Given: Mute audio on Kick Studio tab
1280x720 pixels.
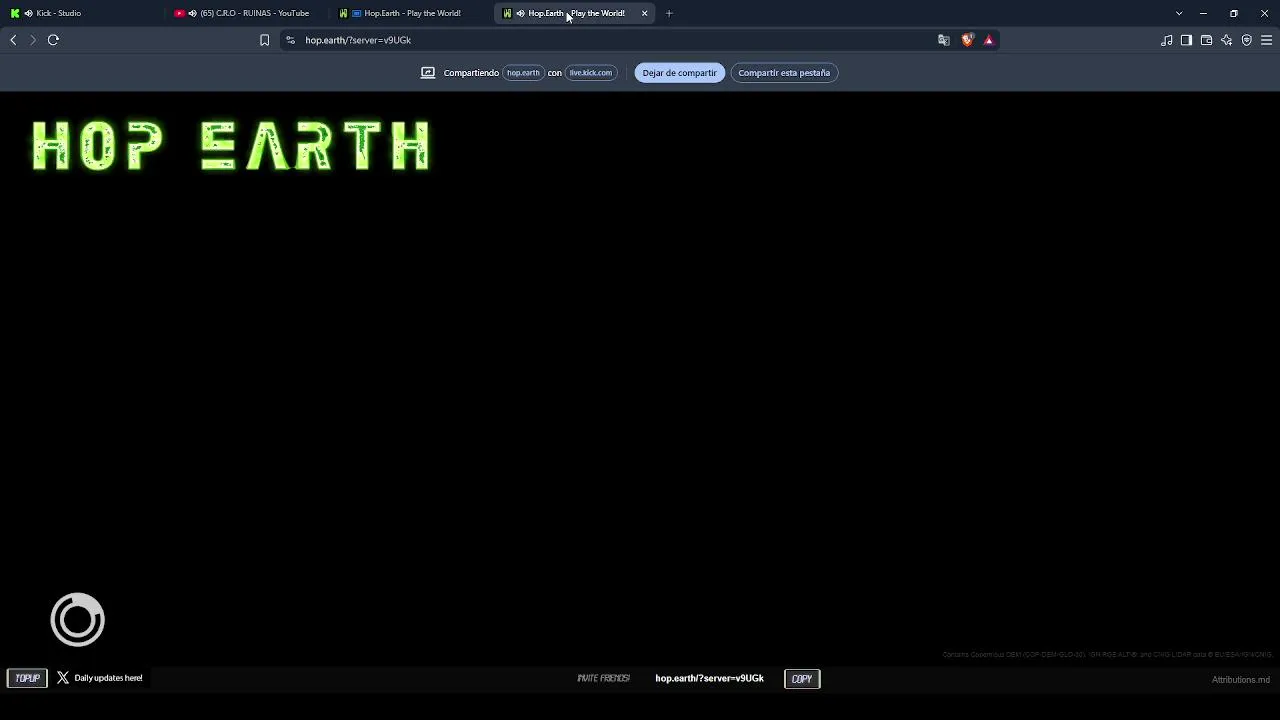Looking at the screenshot, I should 28,13.
